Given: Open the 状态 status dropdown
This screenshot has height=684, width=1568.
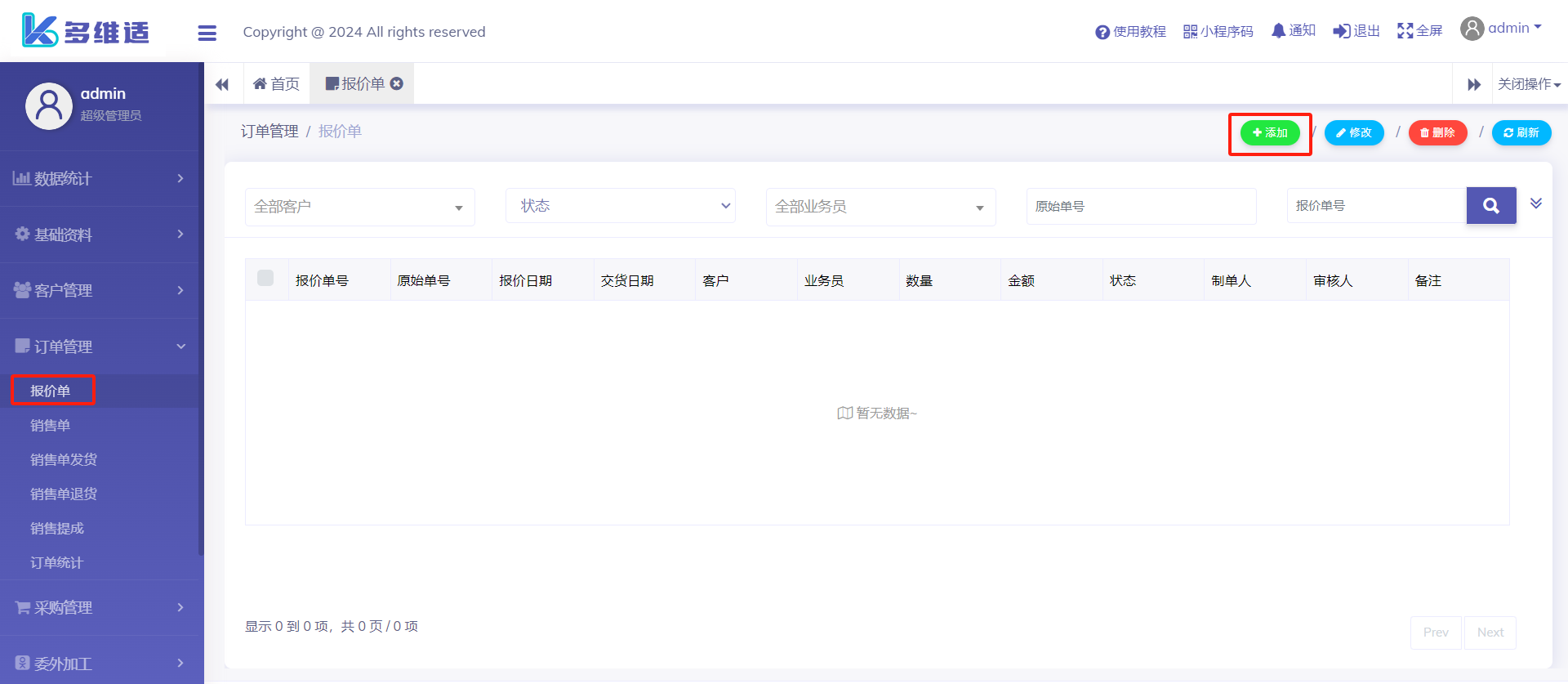Looking at the screenshot, I should tap(621, 206).
